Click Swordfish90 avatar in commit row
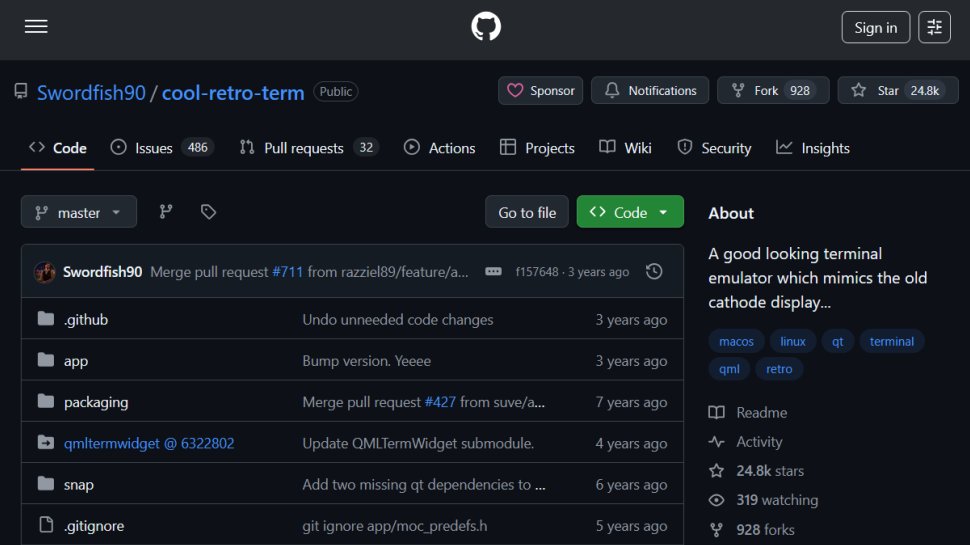 [x=45, y=272]
